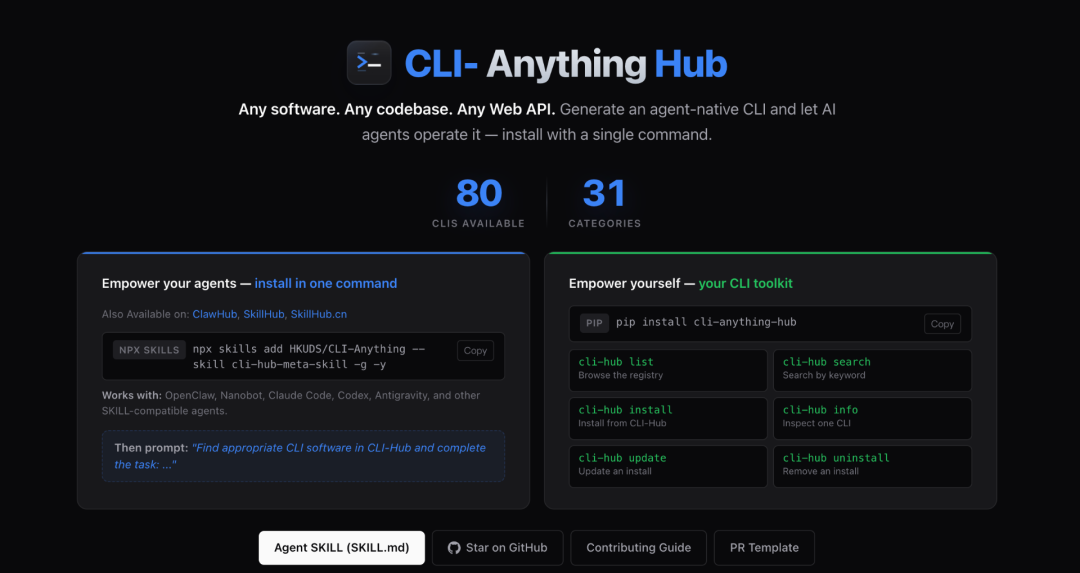Click the 'Install from CLI-Hub' description
The image size is (1080, 573).
(x=622, y=424)
